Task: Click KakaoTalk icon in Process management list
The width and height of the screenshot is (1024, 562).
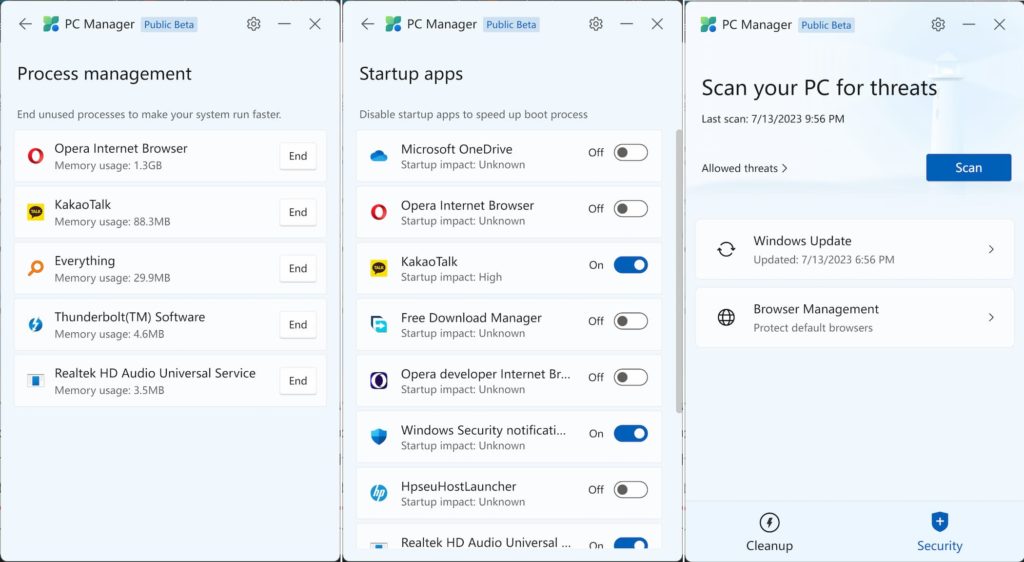Action: [35, 212]
